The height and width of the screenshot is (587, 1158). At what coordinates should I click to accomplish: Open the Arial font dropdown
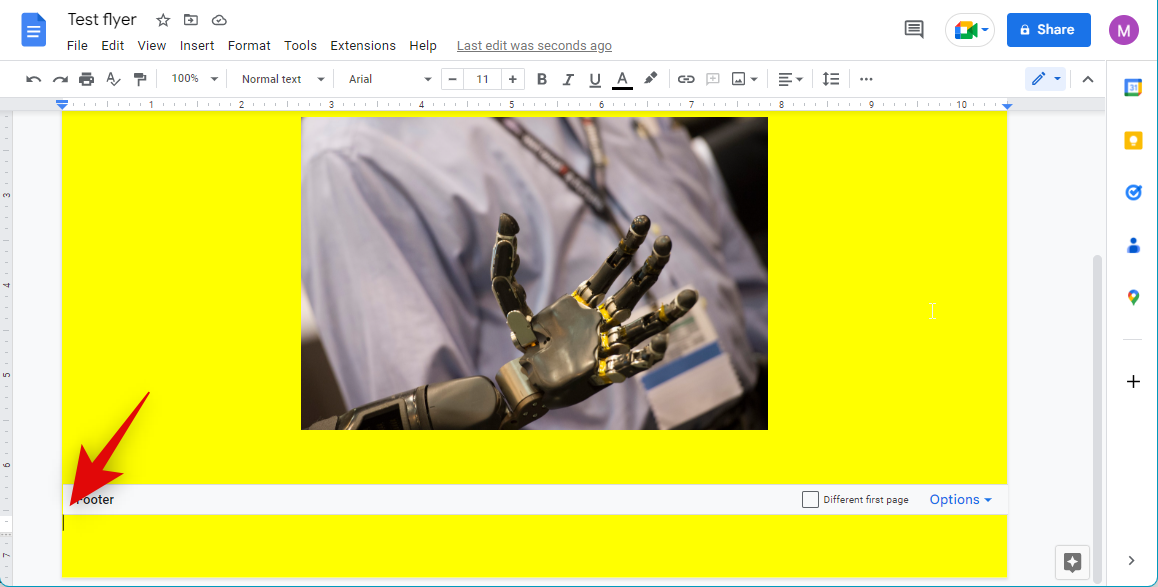(x=390, y=79)
